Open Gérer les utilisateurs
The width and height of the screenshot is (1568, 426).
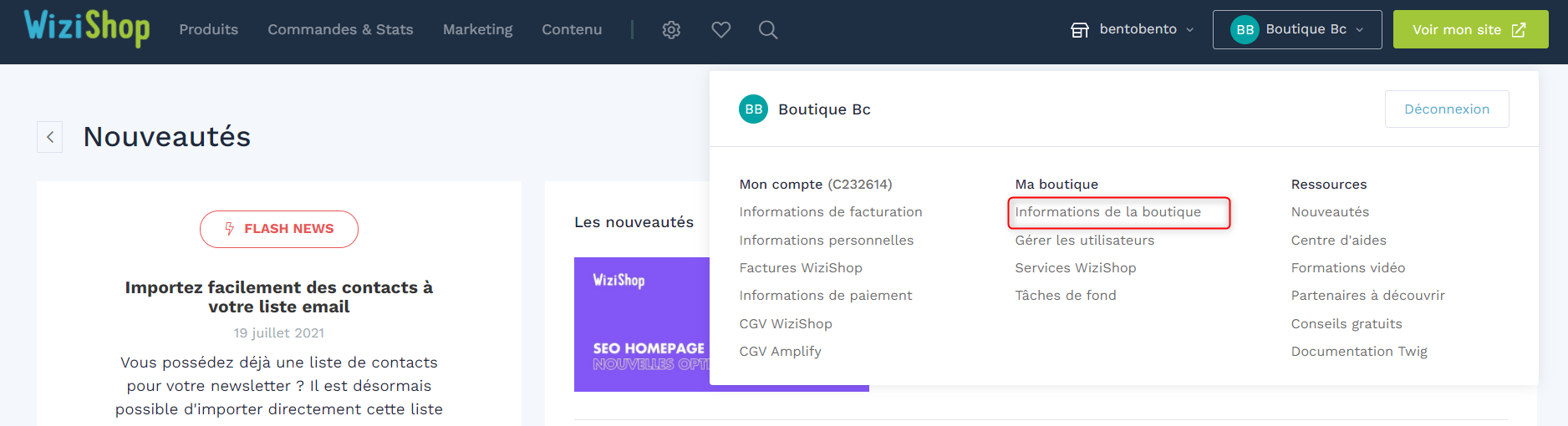point(1085,241)
